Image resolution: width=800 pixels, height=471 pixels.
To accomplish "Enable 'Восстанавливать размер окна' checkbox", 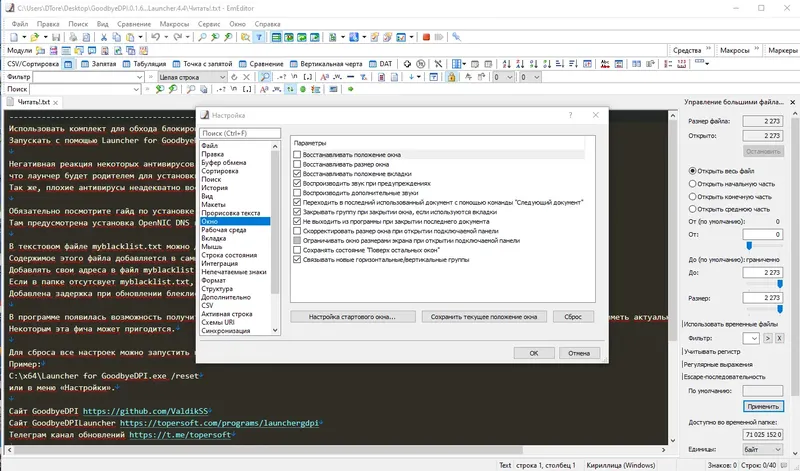I will (297, 164).
